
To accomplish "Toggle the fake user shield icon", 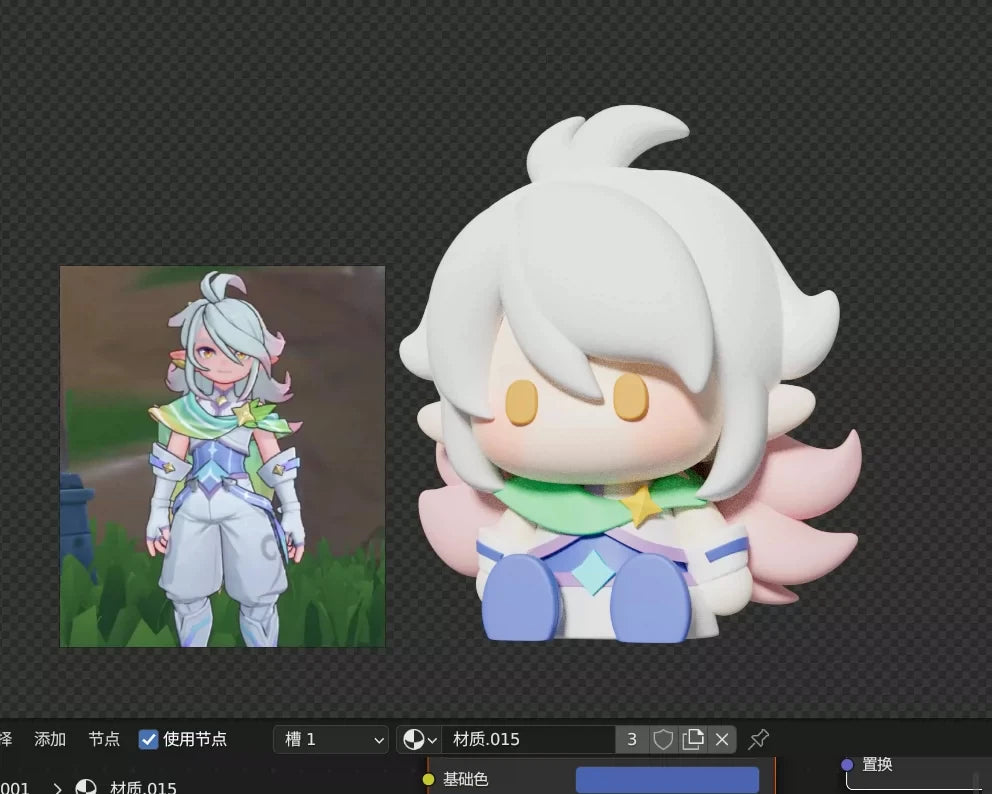I will (662, 739).
